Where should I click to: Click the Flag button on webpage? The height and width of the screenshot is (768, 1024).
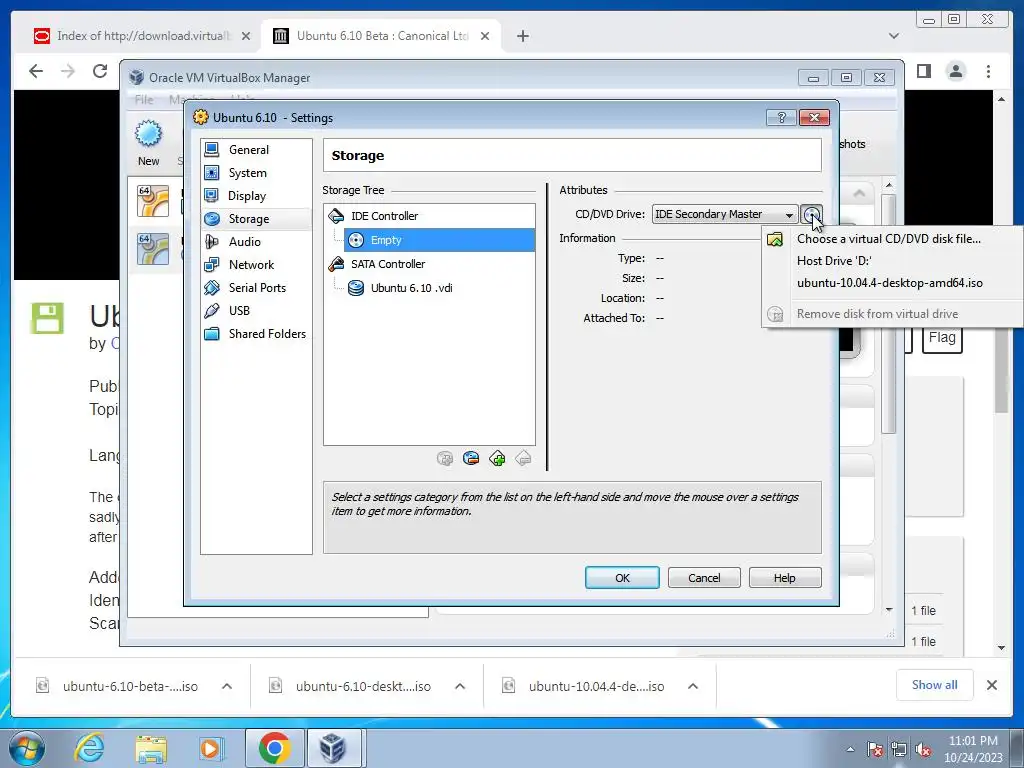pyautogui.click(x=942, y=338)
